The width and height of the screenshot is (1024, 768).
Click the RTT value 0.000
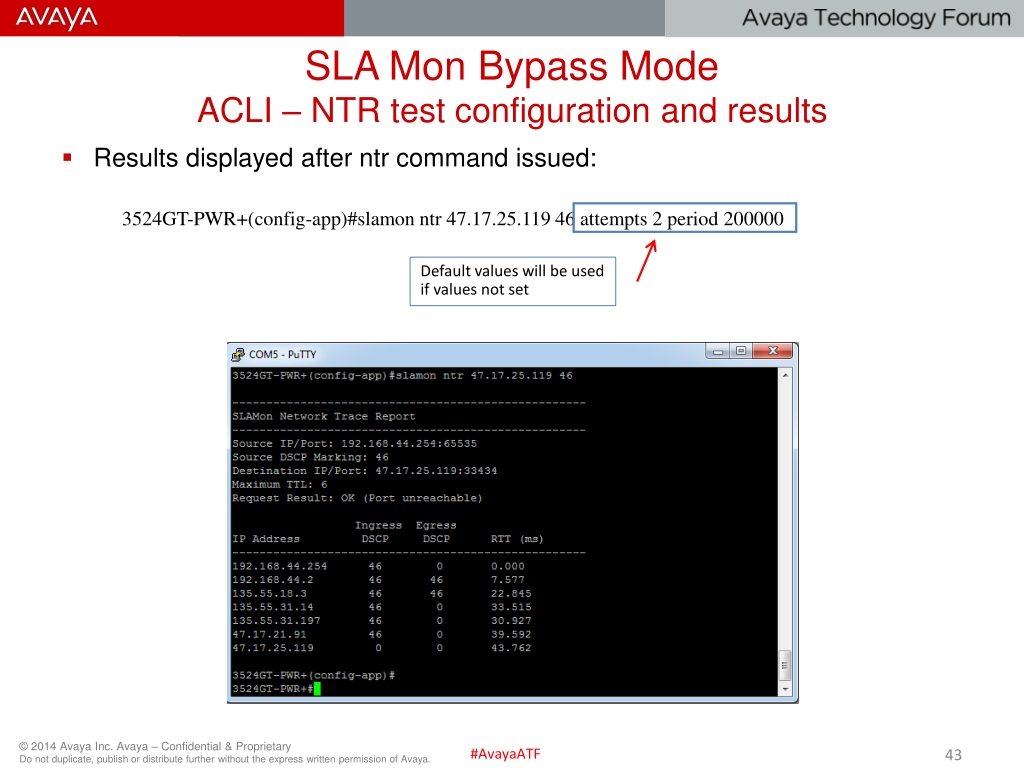[x=507, y=566]
